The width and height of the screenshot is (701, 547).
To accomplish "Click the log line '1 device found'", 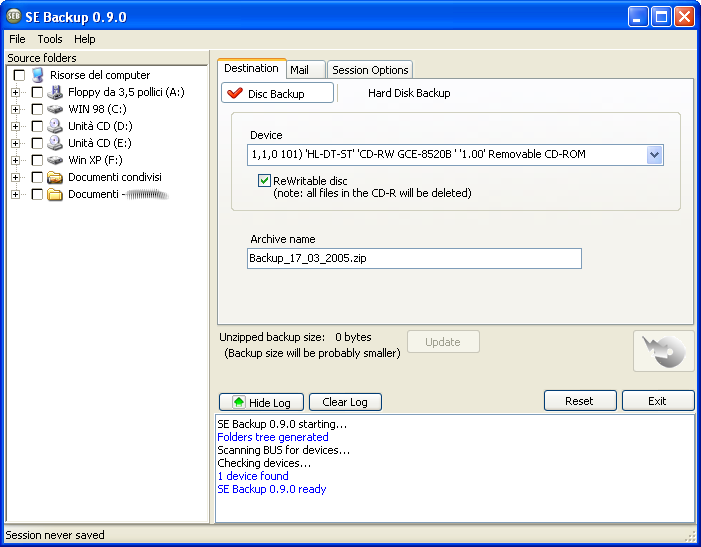I will click(253, 476).
